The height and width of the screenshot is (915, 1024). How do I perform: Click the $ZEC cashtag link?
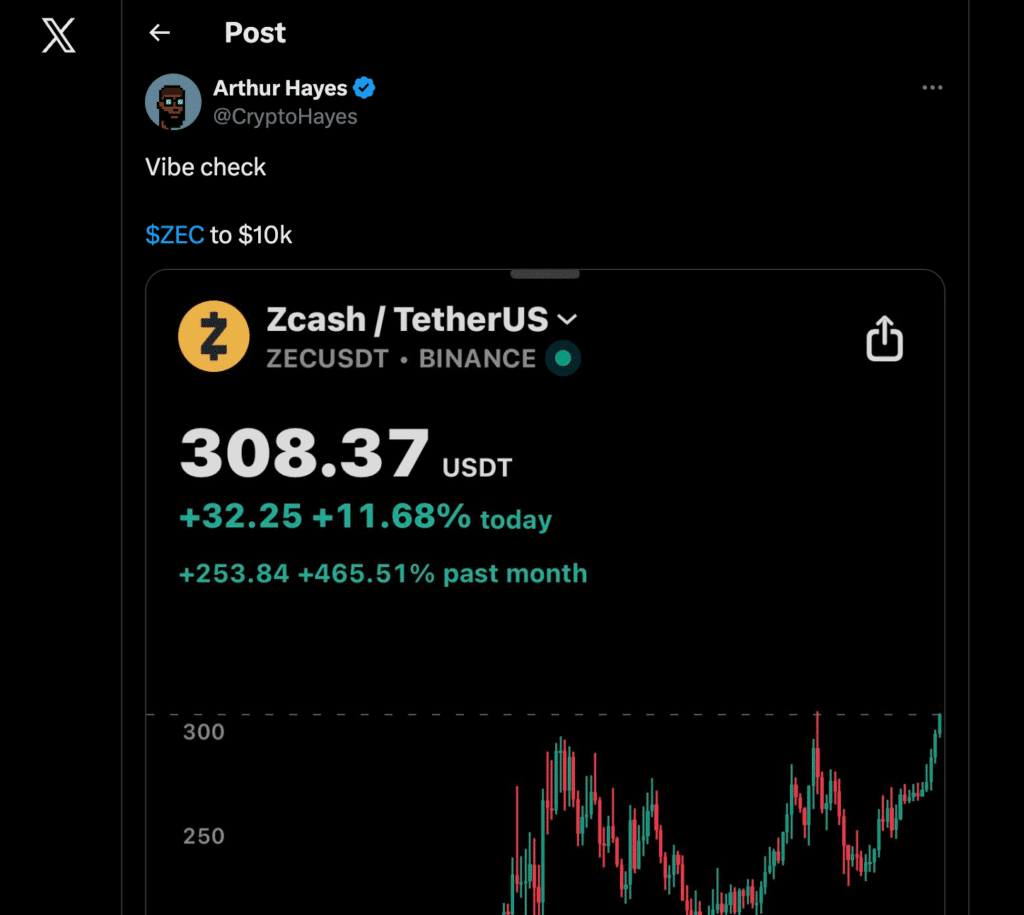tap(175, 235)
